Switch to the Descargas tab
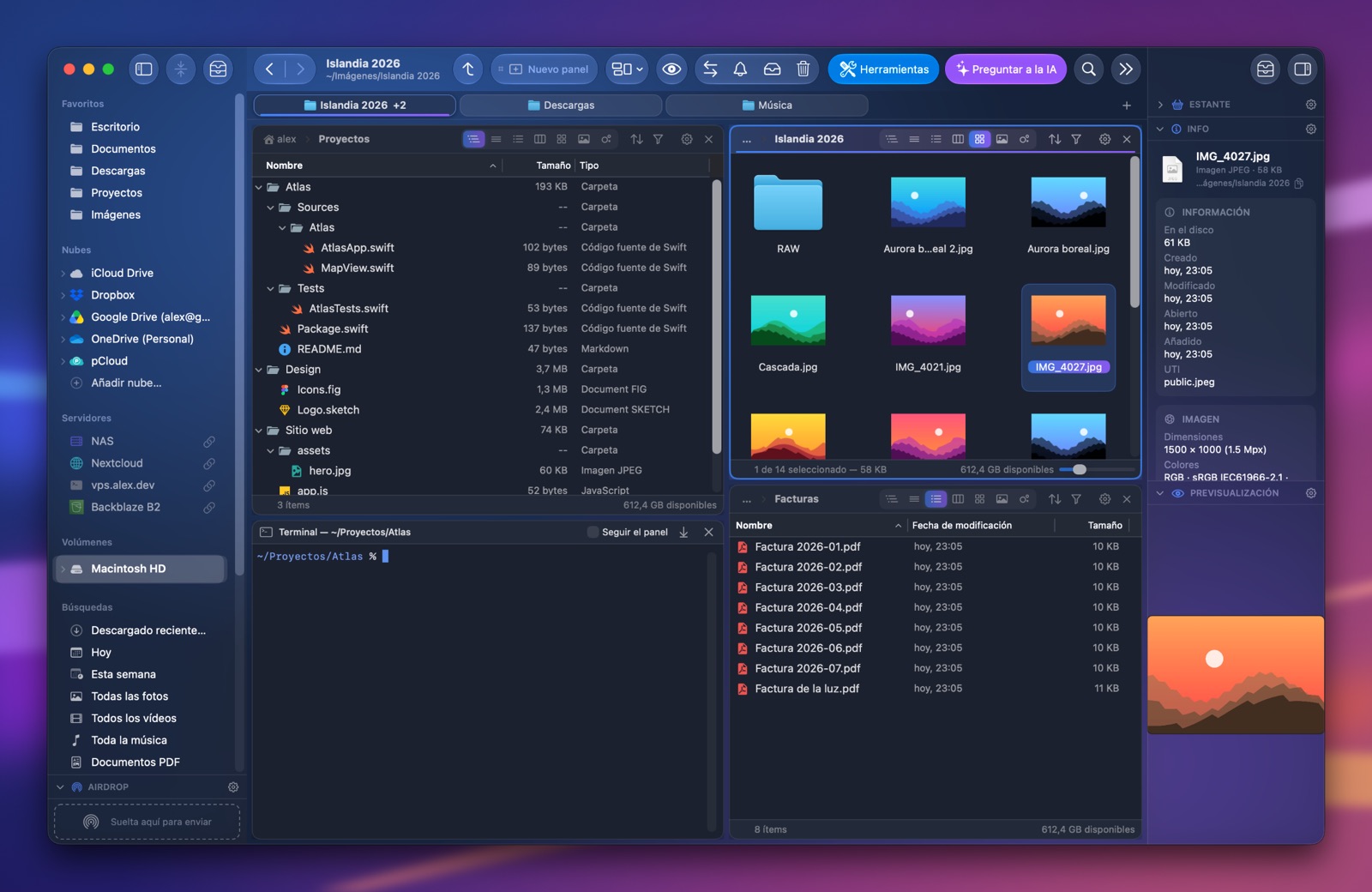 click(561, 105)
